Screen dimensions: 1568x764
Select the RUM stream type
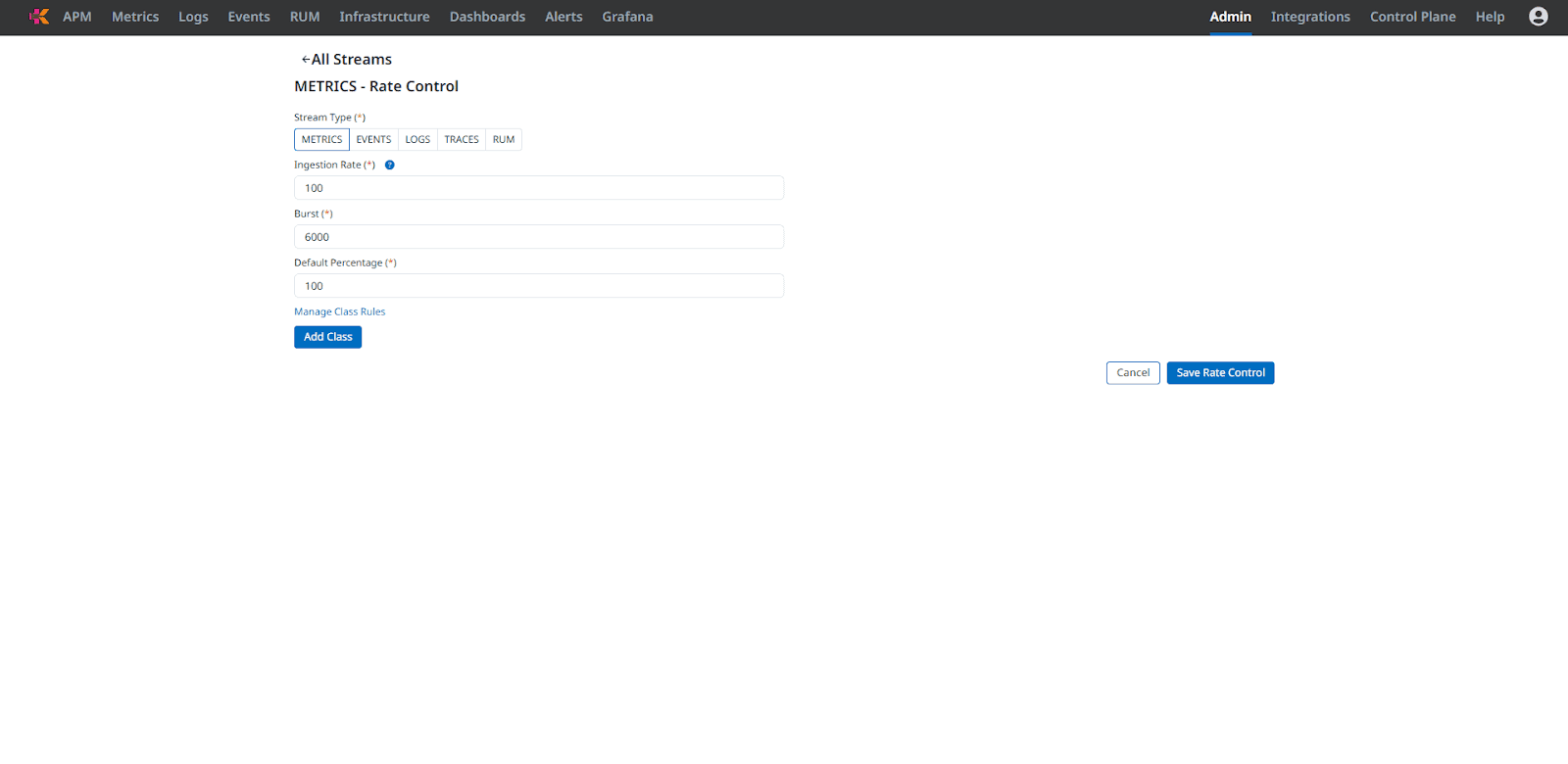(x=504, y=140)
